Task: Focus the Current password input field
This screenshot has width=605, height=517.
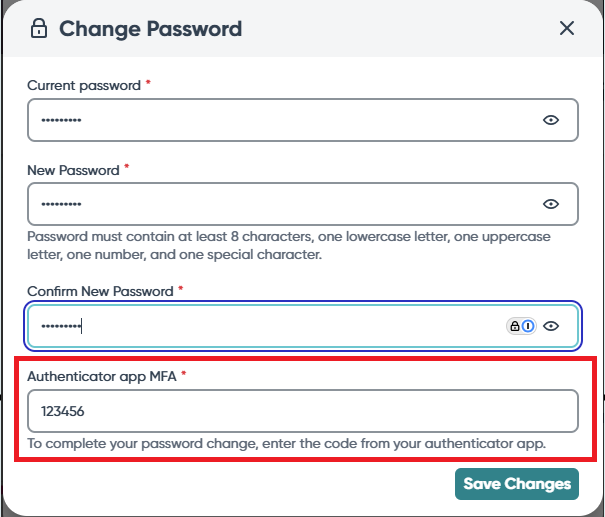Action: click(303, 120)
